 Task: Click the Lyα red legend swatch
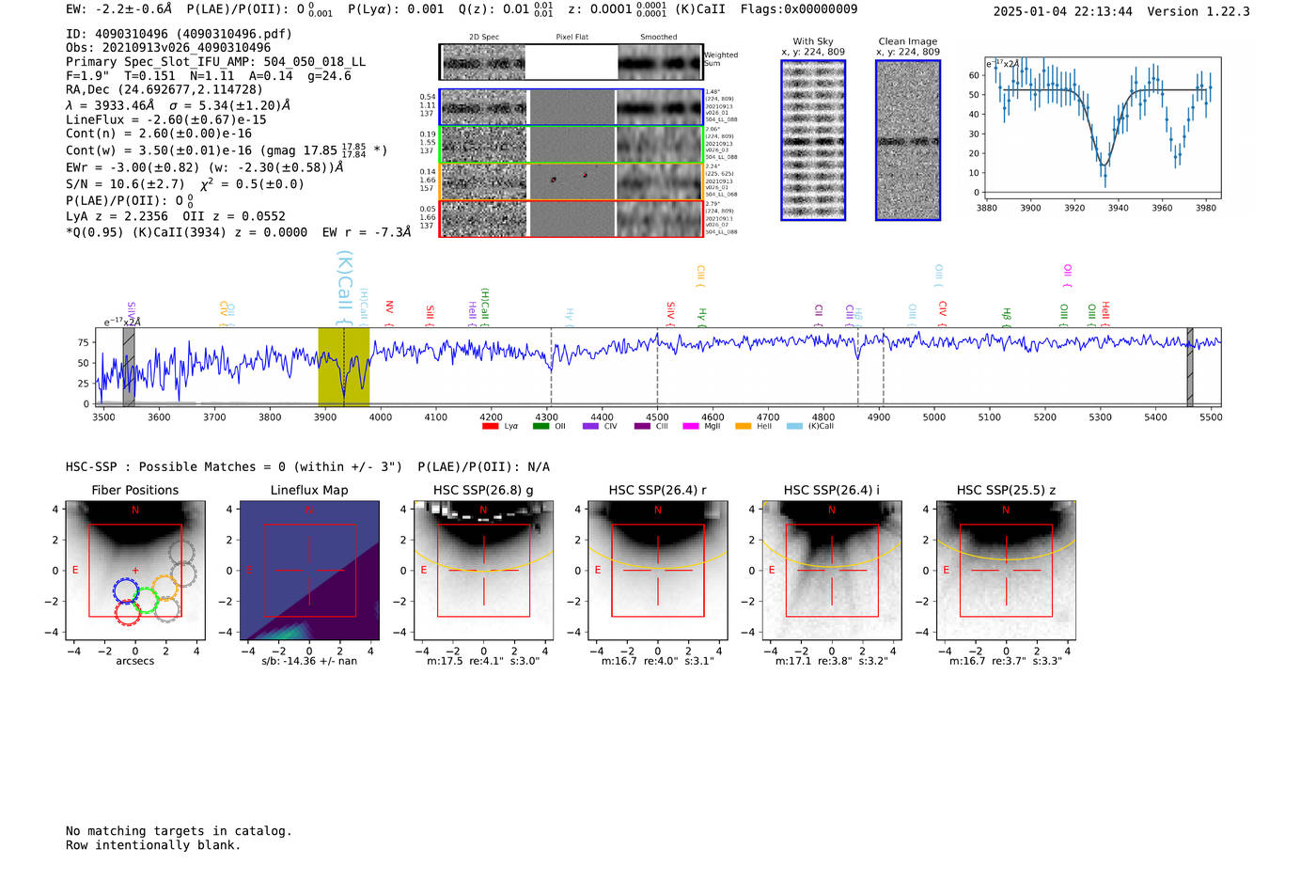coord(490,426)
